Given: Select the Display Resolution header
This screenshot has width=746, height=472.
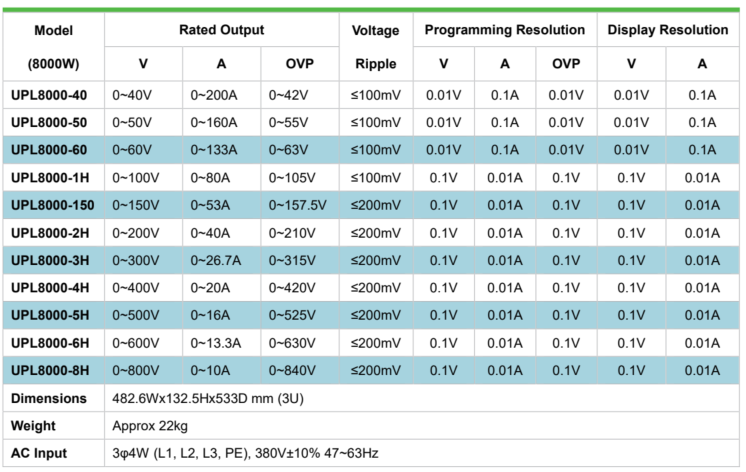Looking at the screenshot, I should coord(668,30).
